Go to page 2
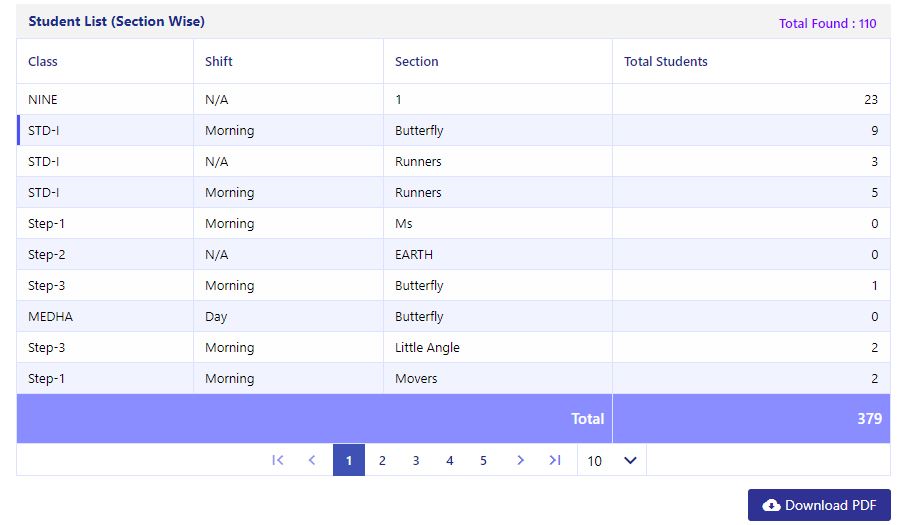 point(382,460)
